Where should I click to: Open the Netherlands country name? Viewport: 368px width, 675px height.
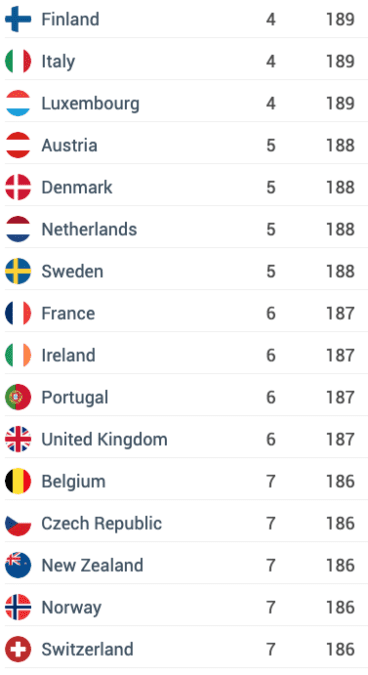pyautogui.click(x=89, y=229)
